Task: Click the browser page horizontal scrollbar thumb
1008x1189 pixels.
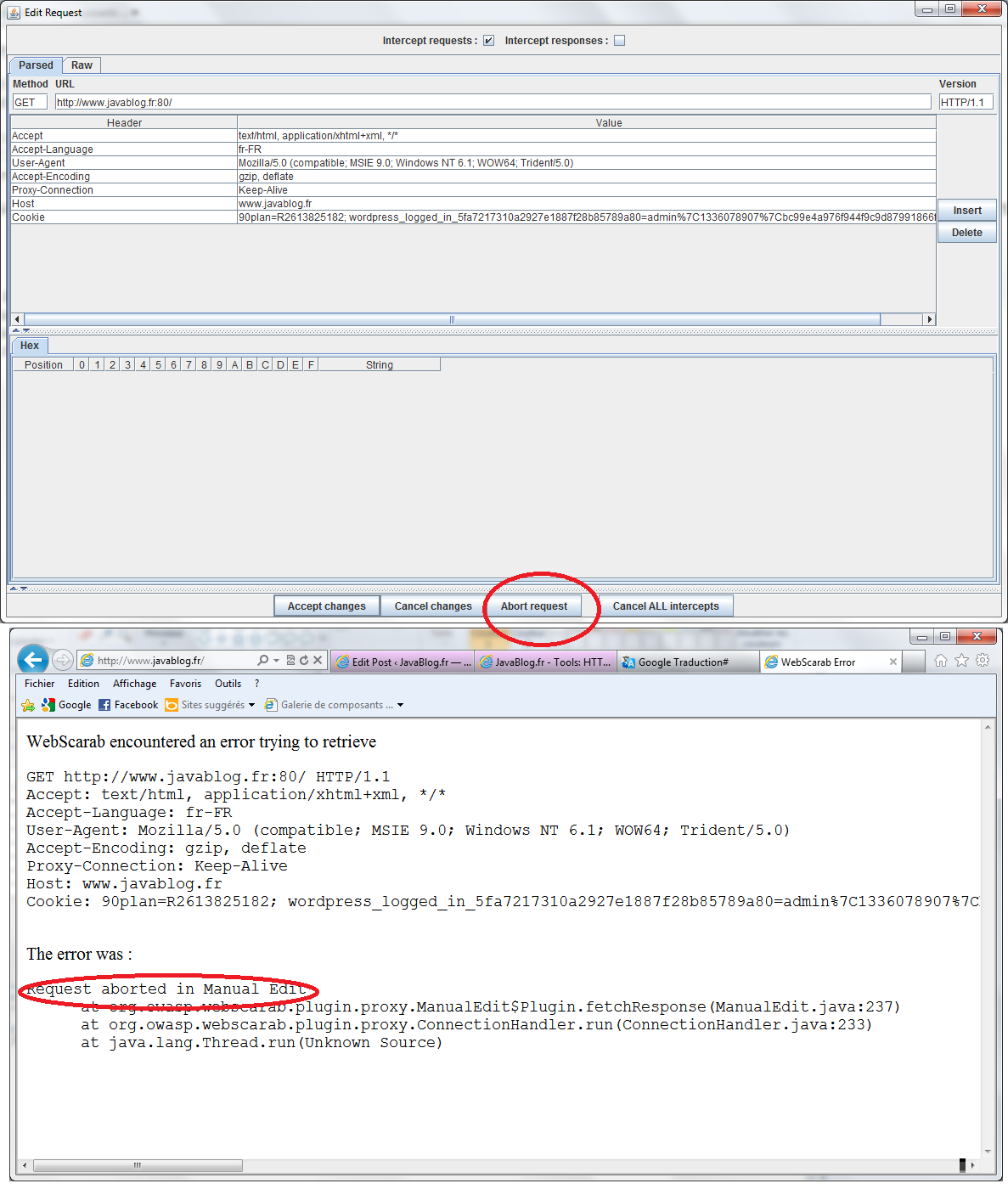Action: click(x=137, y=1165)
